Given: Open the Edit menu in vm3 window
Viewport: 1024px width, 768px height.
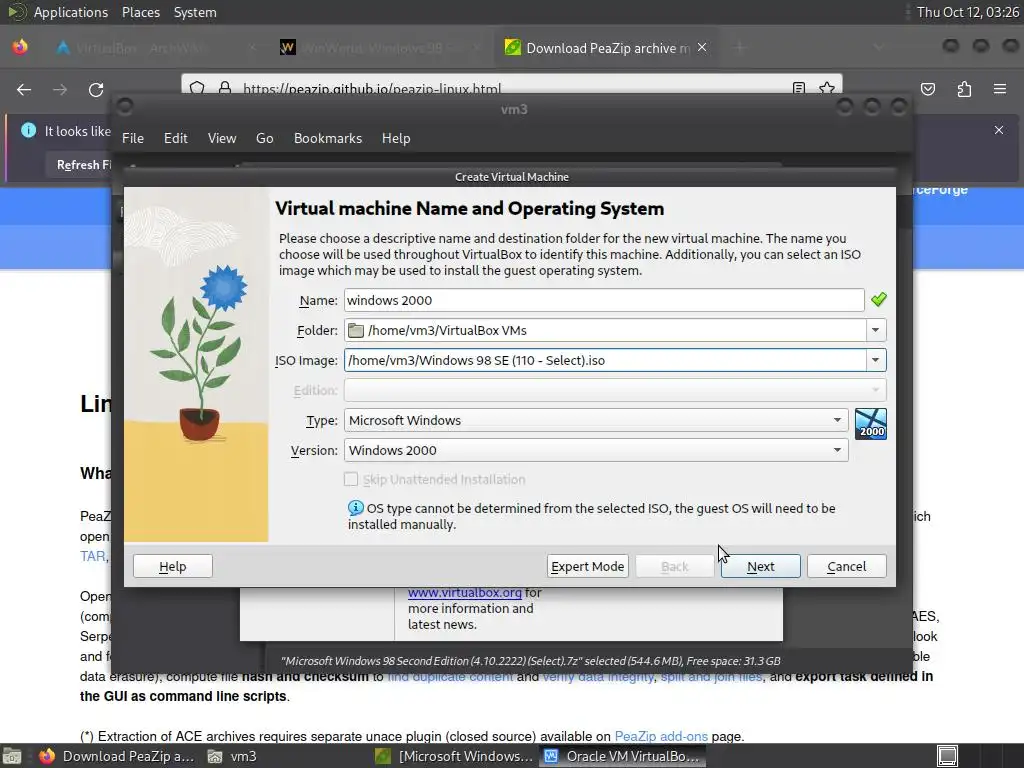Looking at the screenshot, I should 176,138.
